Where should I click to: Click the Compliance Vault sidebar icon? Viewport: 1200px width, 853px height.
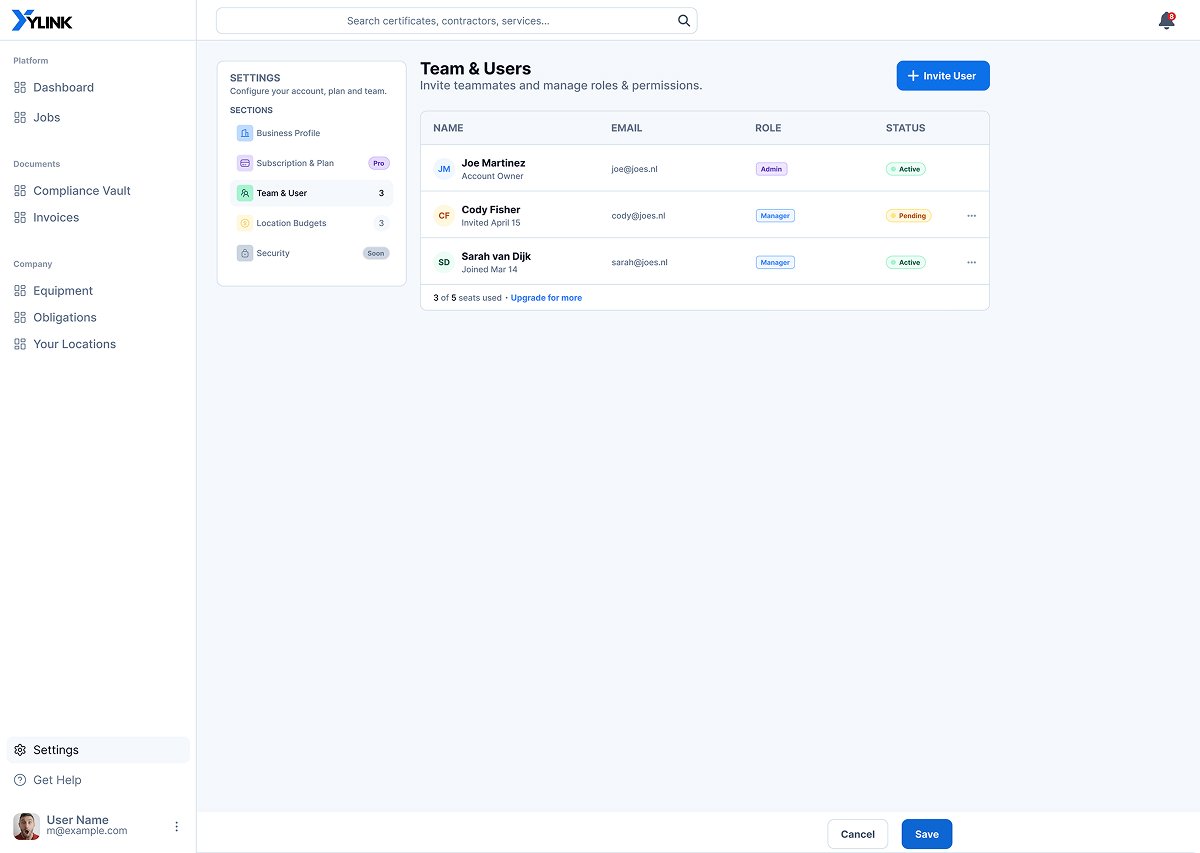tap(20, 190)
